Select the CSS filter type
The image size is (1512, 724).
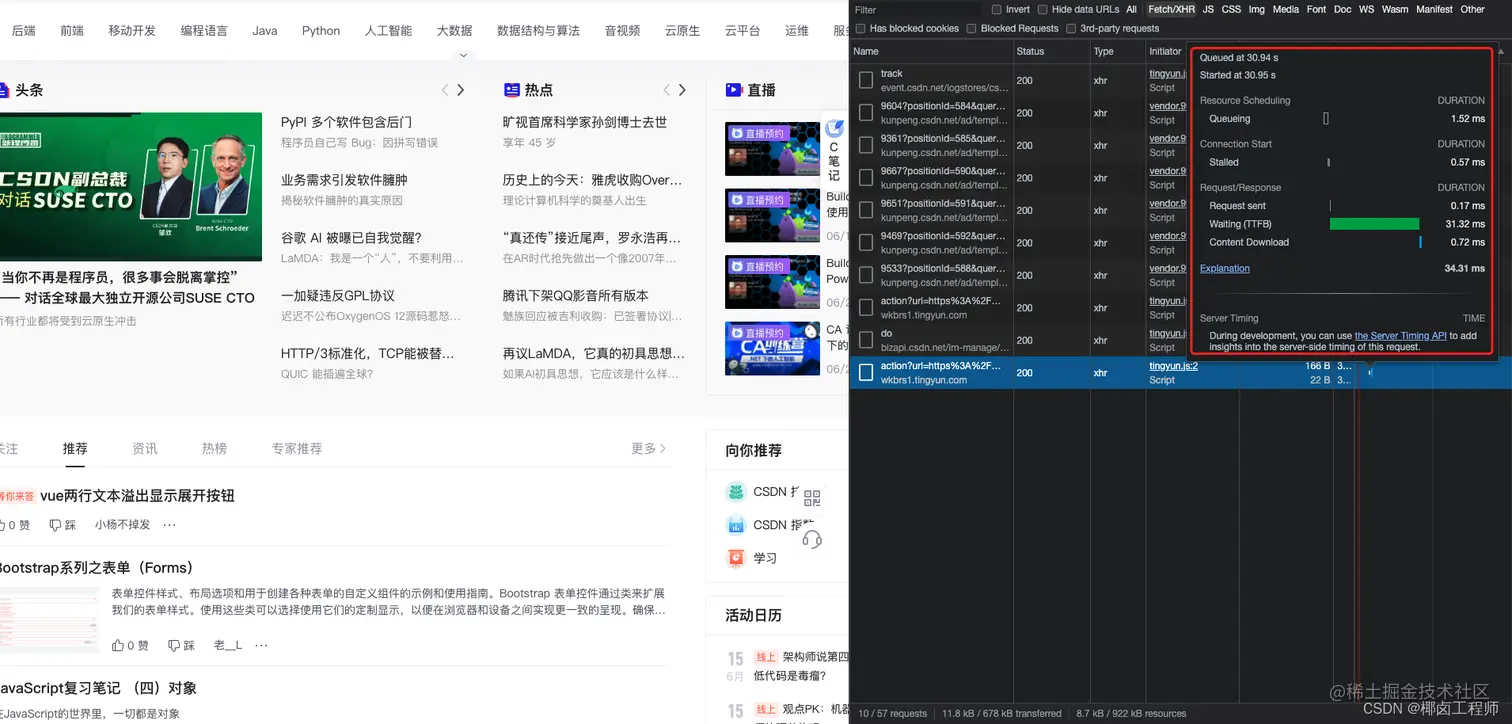click(1231, 9)
